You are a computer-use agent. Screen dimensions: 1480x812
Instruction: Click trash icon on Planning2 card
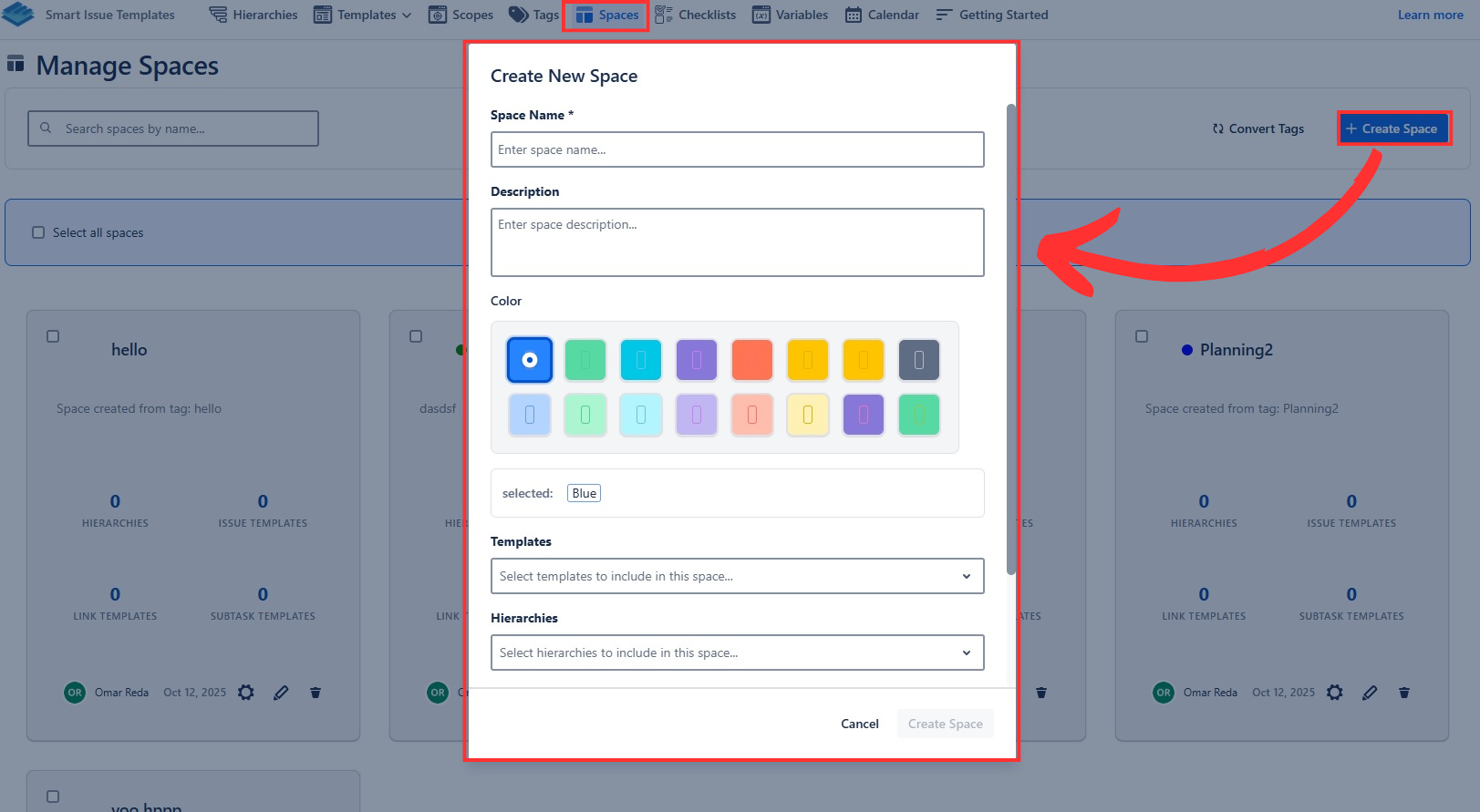coord(1404,693)
